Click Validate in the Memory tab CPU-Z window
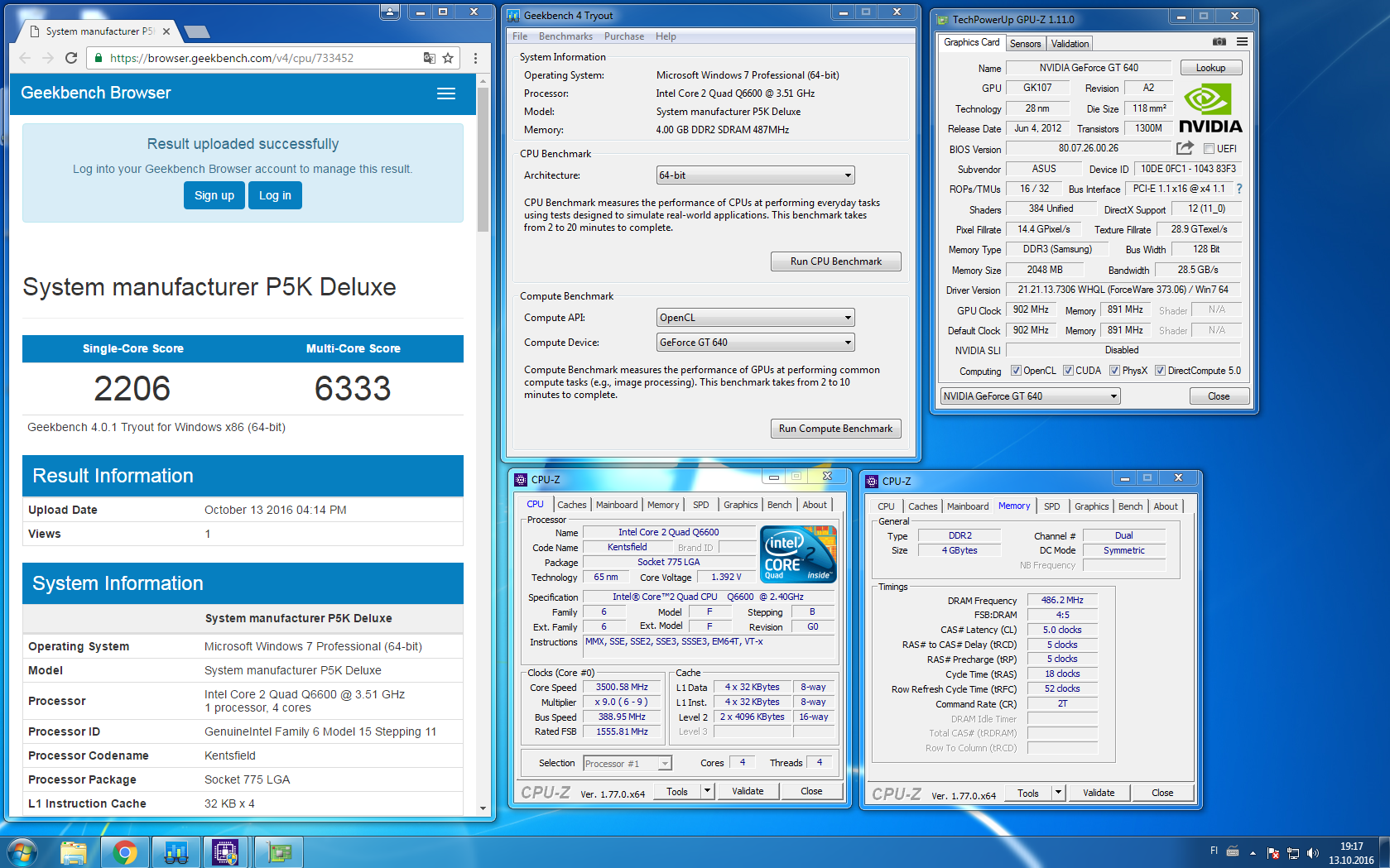Screen dimensions: 1390x868 pyautogui.click(x=1099, y=793)
